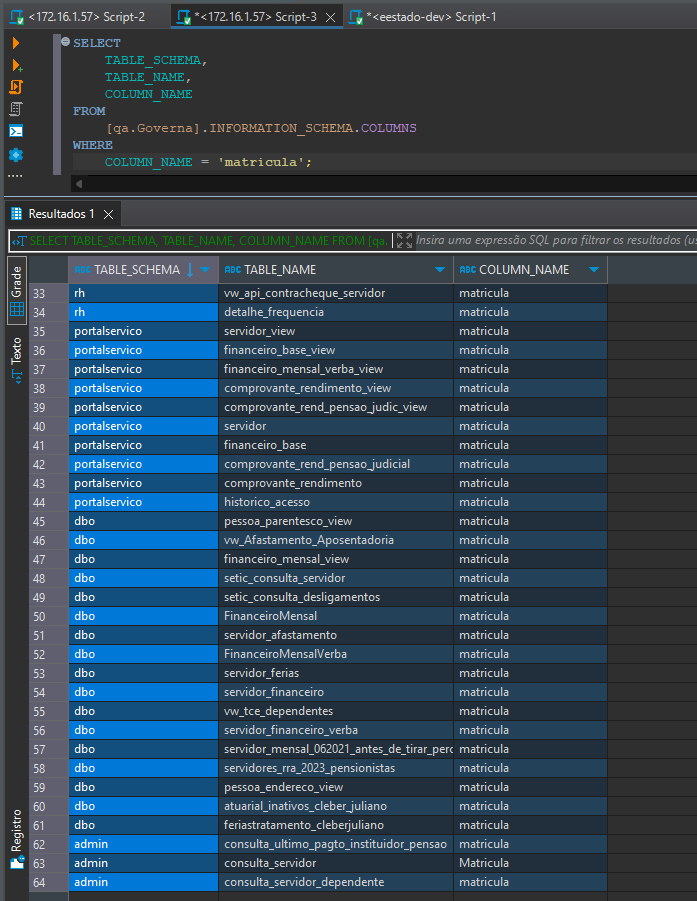Open TABLE_SCHEMA column filter dropdown
The height and width of the screenshot is (901, 697).
point(205,269)
